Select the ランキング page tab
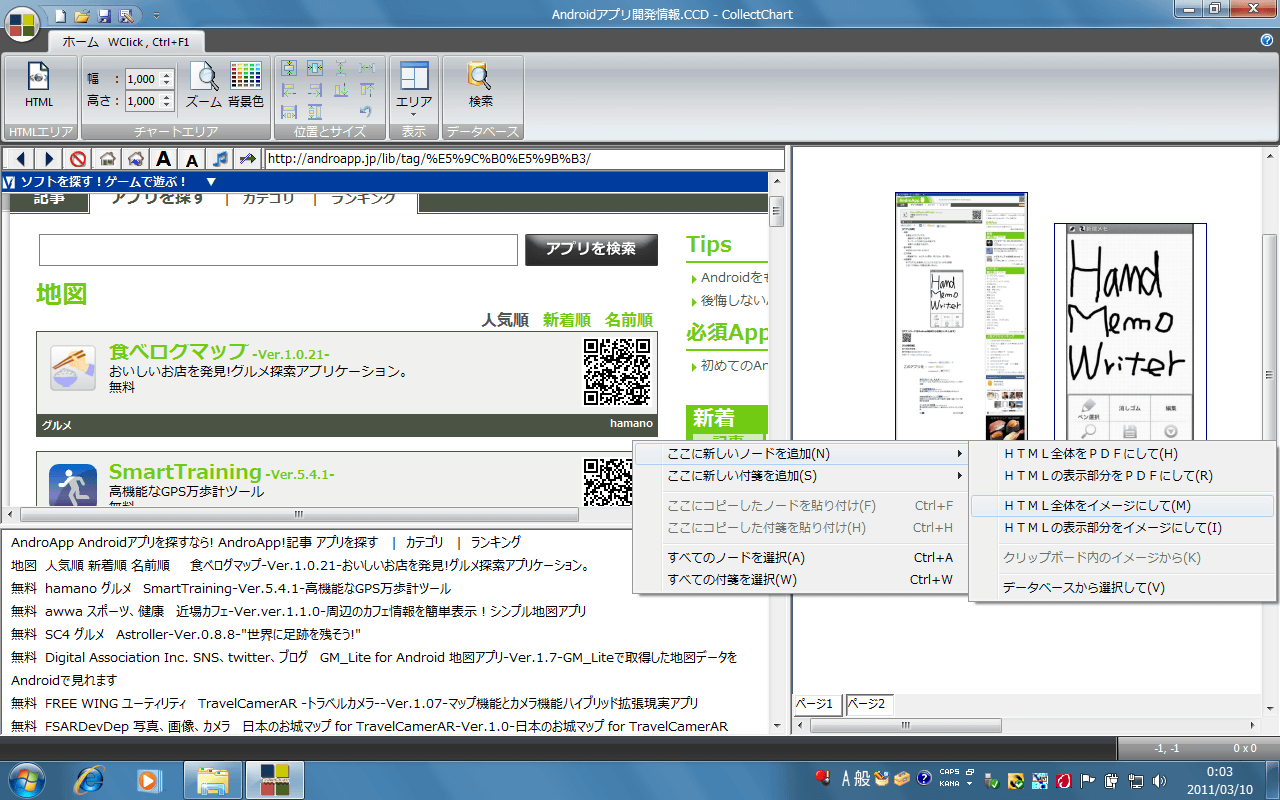The height and width of the screenshot is (800, 1280). point(364,199)
